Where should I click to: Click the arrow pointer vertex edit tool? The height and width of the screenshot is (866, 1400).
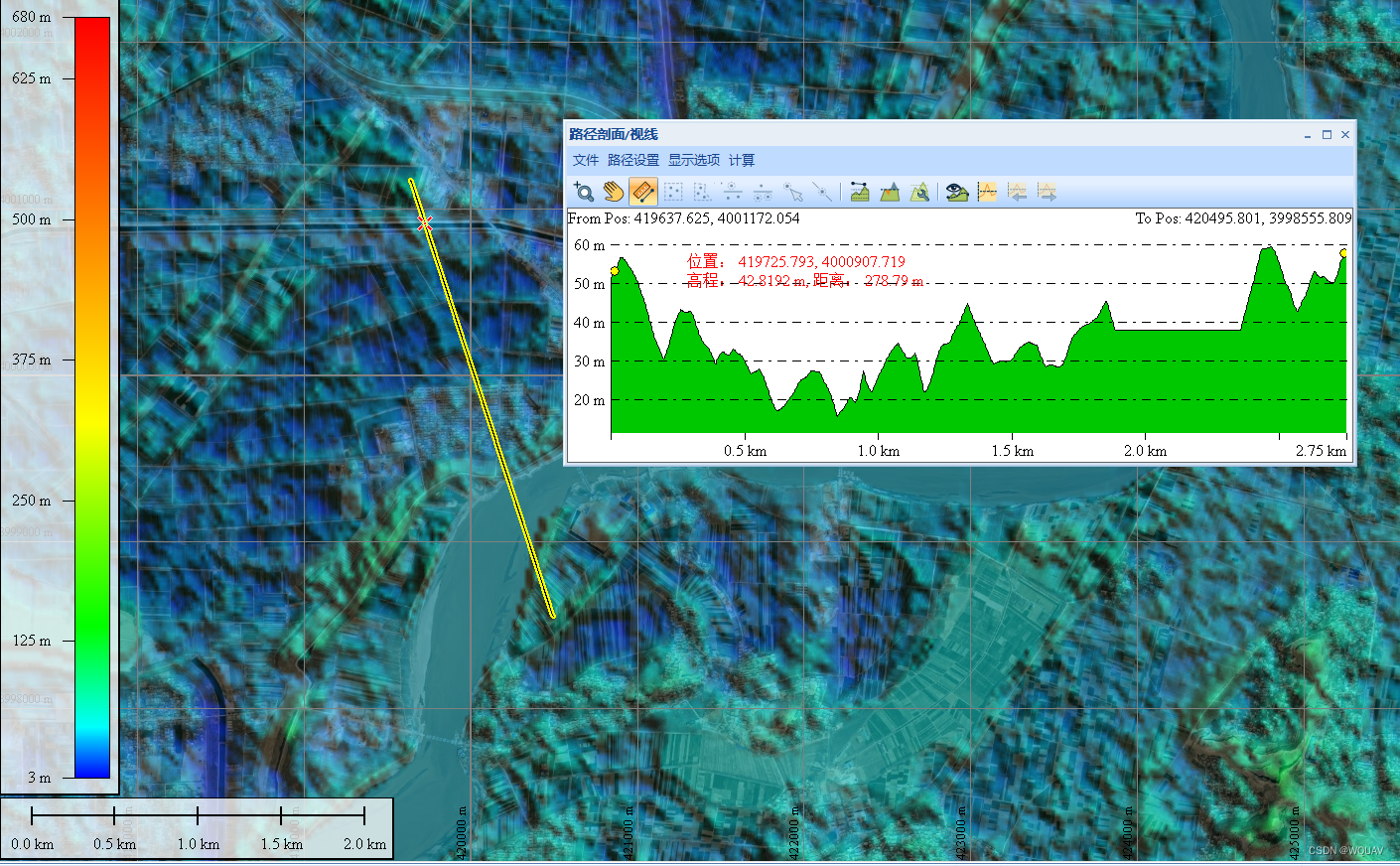(x=792, y=192)
